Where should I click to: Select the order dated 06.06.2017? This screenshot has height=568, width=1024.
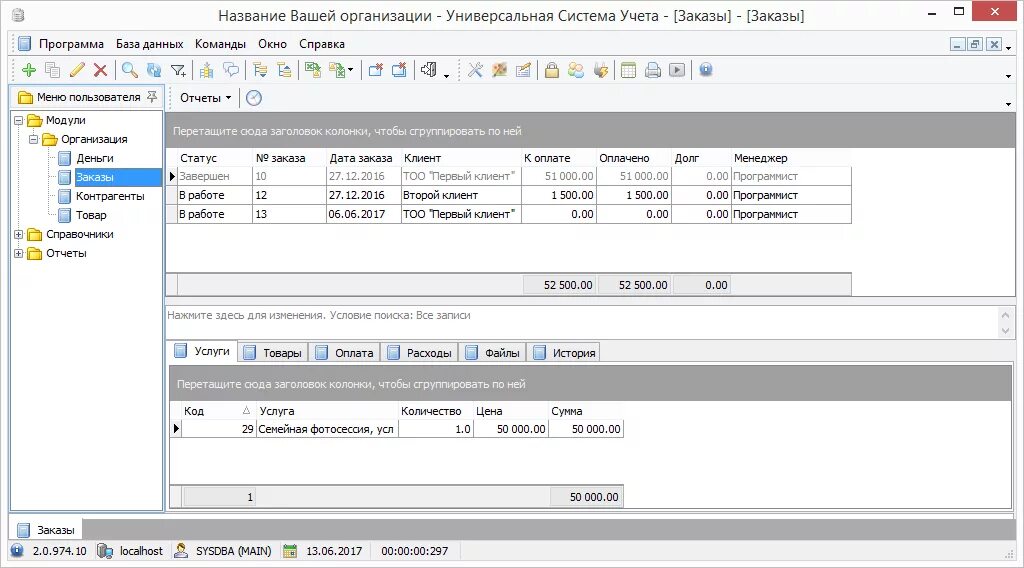coord(509,214)
